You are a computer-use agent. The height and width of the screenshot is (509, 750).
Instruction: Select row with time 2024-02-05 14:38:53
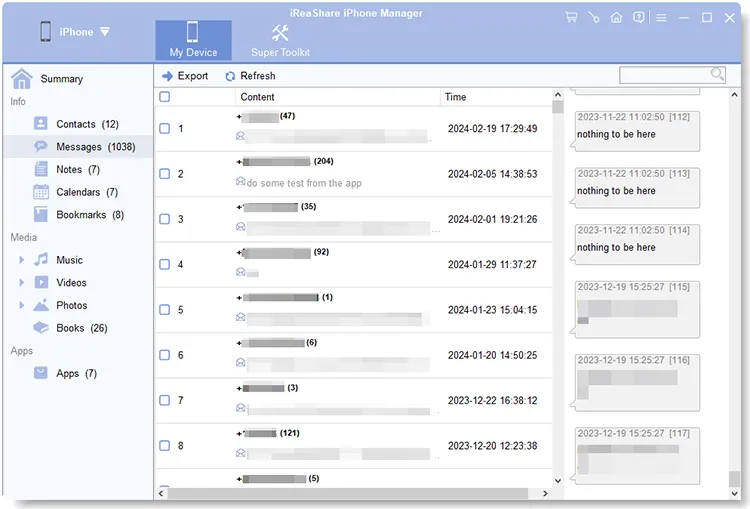[x=353, y=174]
